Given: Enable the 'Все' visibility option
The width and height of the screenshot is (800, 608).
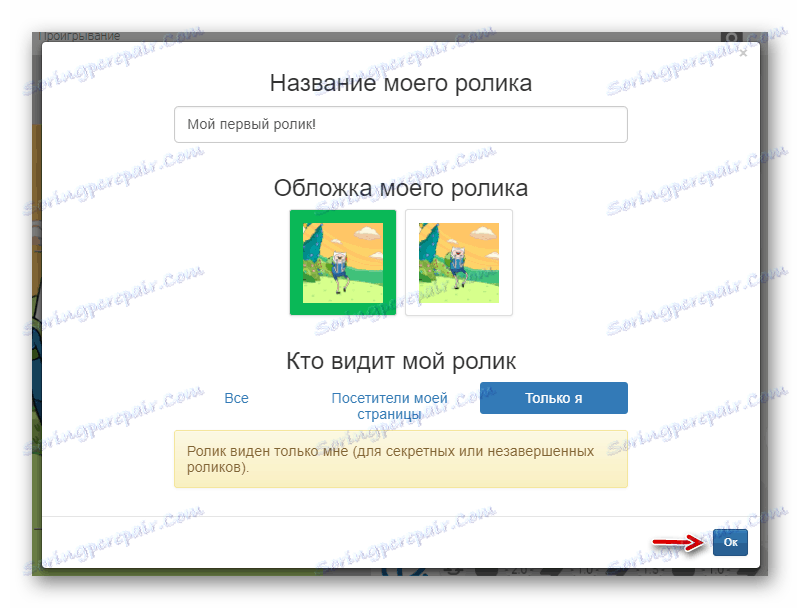Looking at the screenshot, I should [x=237, y=398].
